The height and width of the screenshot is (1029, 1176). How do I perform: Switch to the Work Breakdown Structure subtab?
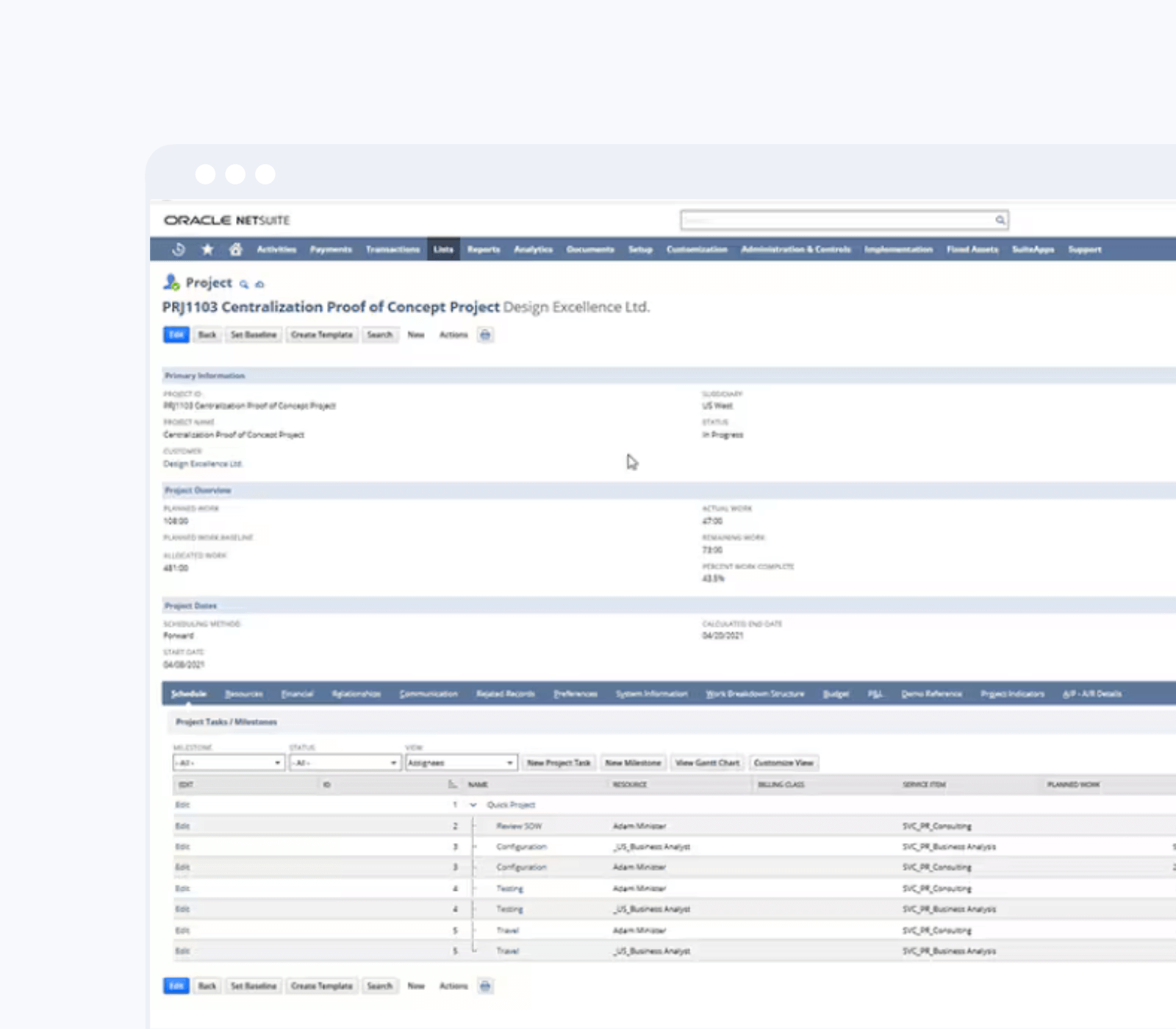[x=755, y=694]
